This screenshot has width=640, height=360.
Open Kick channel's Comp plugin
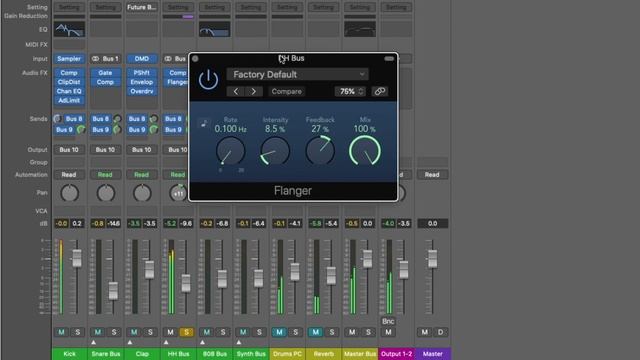(69, 73)
